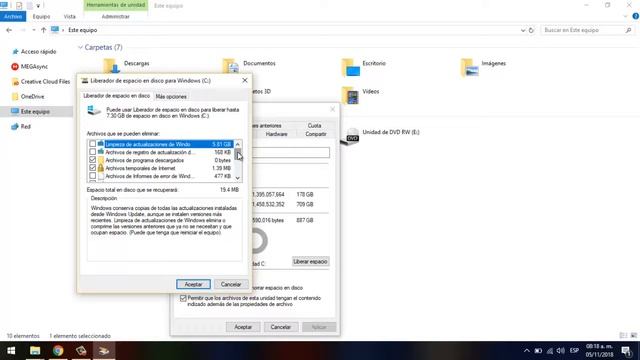Open the Administrar ribbon tab

116,16
